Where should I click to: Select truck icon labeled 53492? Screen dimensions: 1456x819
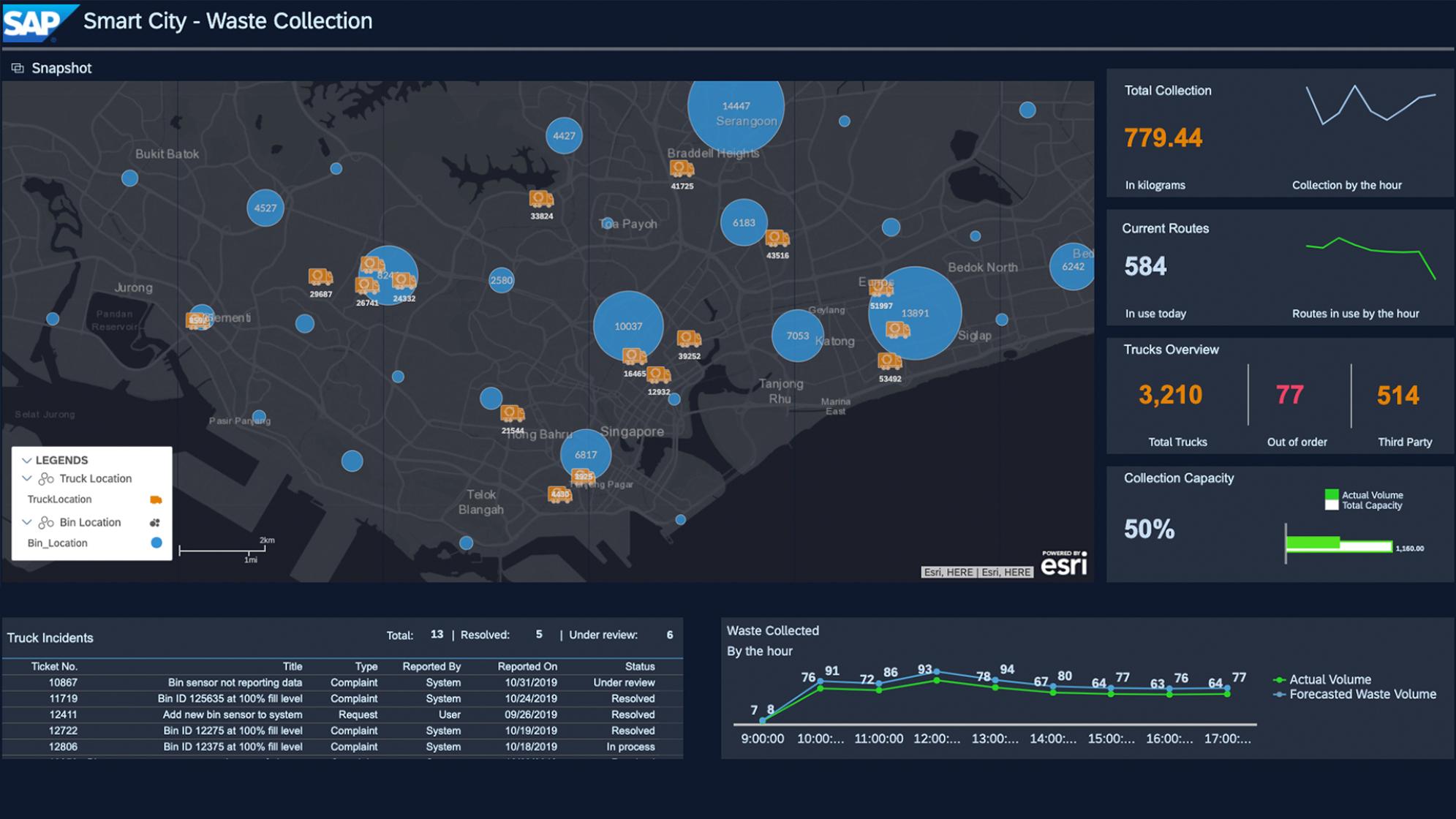pos(889,361)
